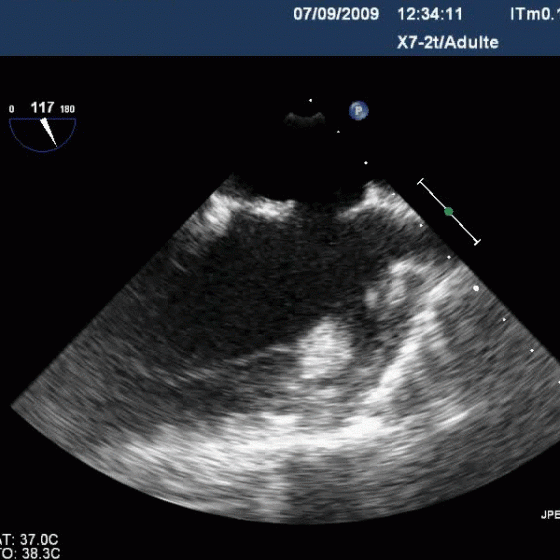Screen dimensions: 560x560
Task: Click the JPEG compression label
Action: point(550,515)
